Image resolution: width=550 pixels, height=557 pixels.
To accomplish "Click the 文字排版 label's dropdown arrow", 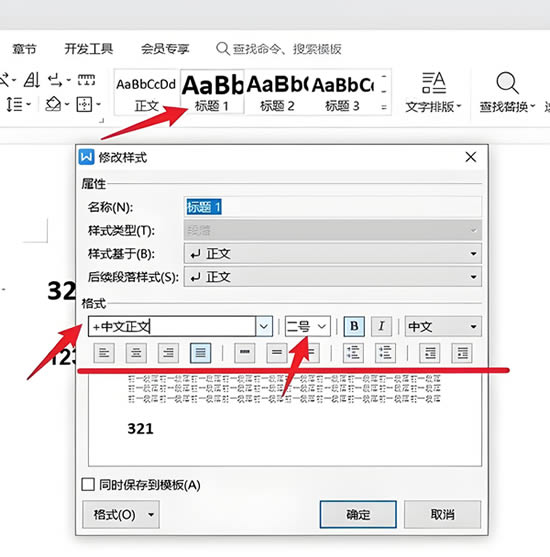I will coord(459,106).
